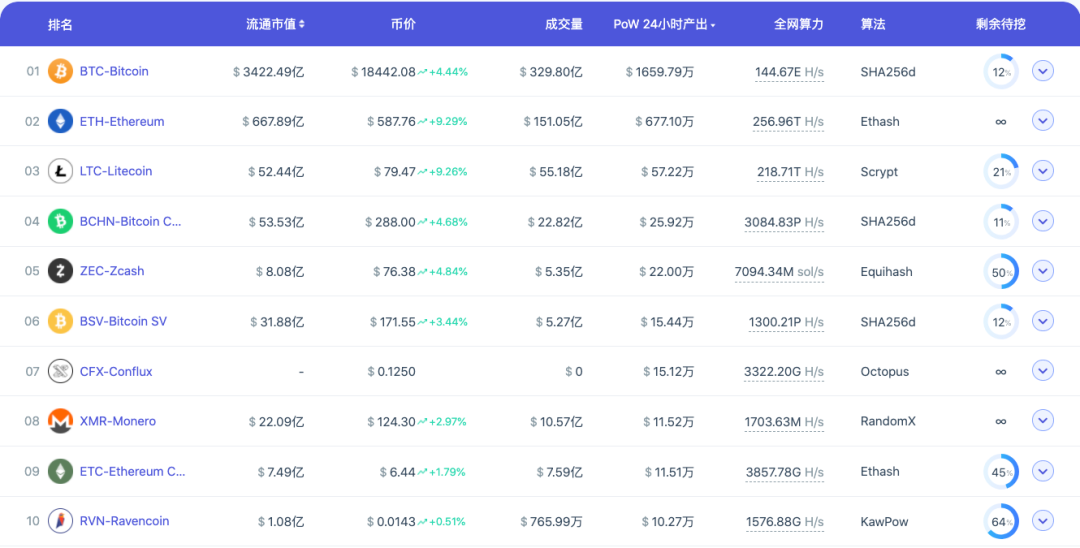Click the 币价 column header

403,24
